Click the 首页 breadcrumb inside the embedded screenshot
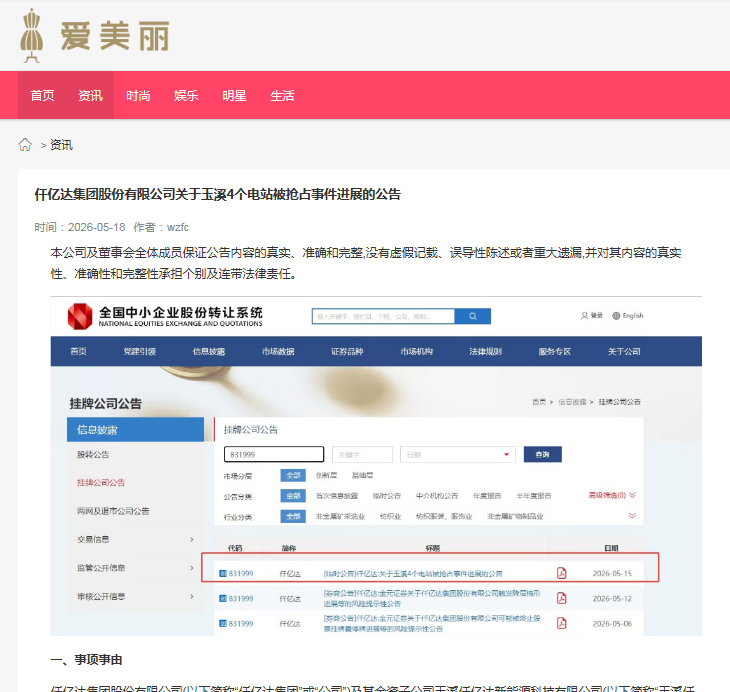This screenshot has height=692, width=730. click(539, 402)
